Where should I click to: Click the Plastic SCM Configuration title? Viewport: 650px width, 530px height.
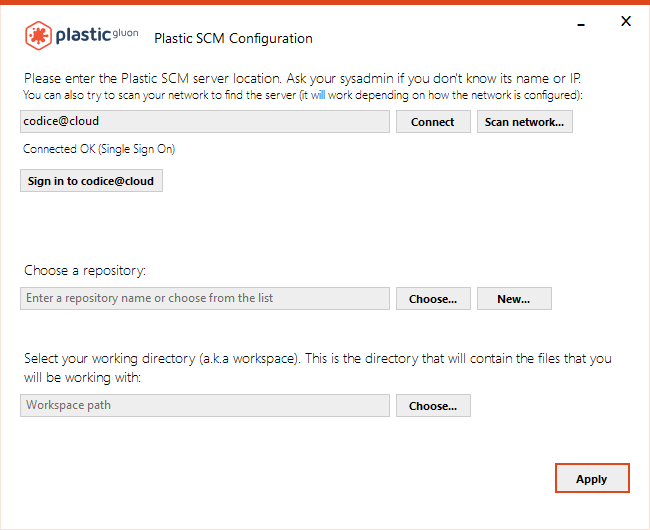233,39
